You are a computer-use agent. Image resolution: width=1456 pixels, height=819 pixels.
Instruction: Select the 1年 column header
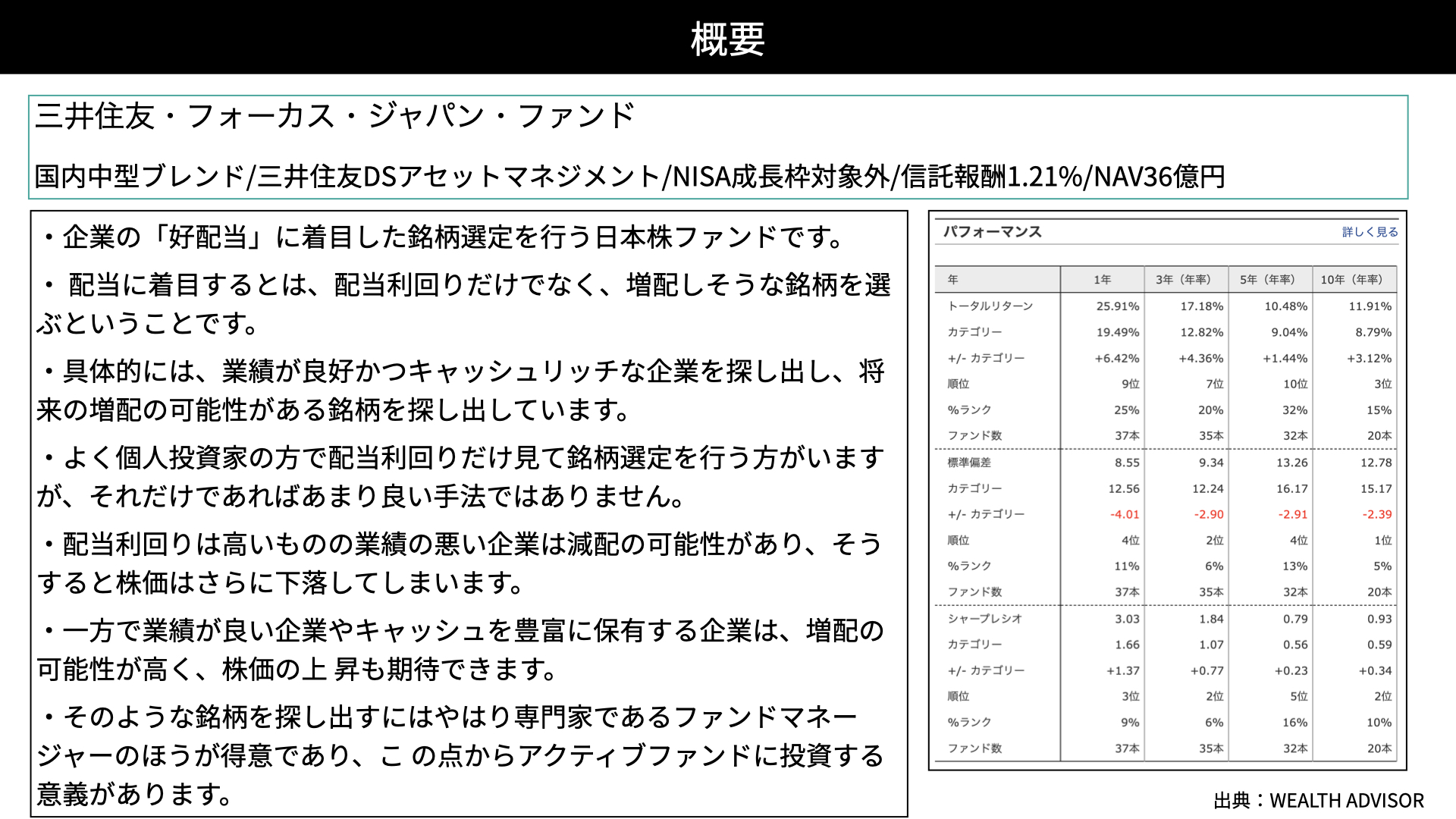point(1102,280)
